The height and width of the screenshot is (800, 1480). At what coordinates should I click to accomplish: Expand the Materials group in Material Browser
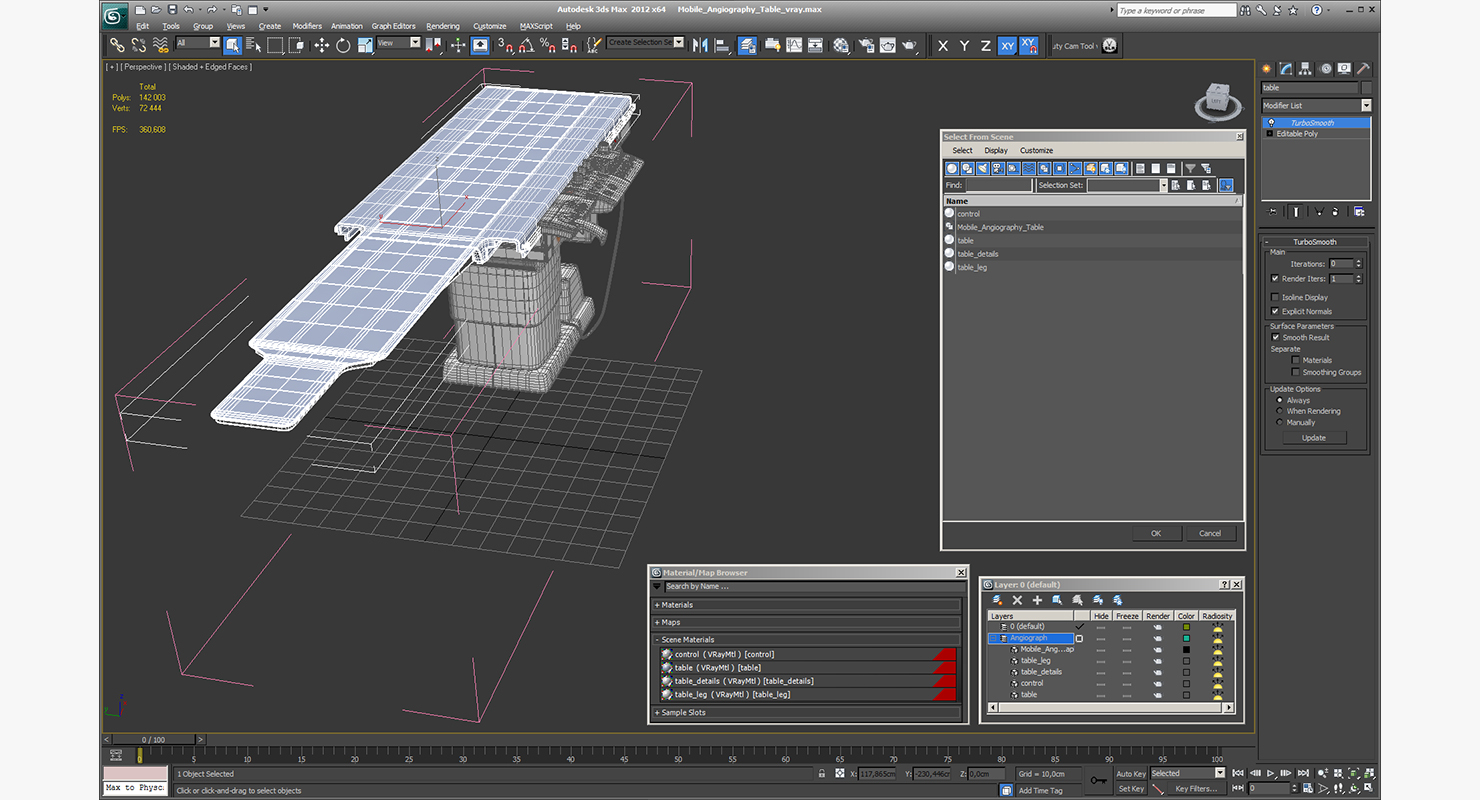click(806, 605)
